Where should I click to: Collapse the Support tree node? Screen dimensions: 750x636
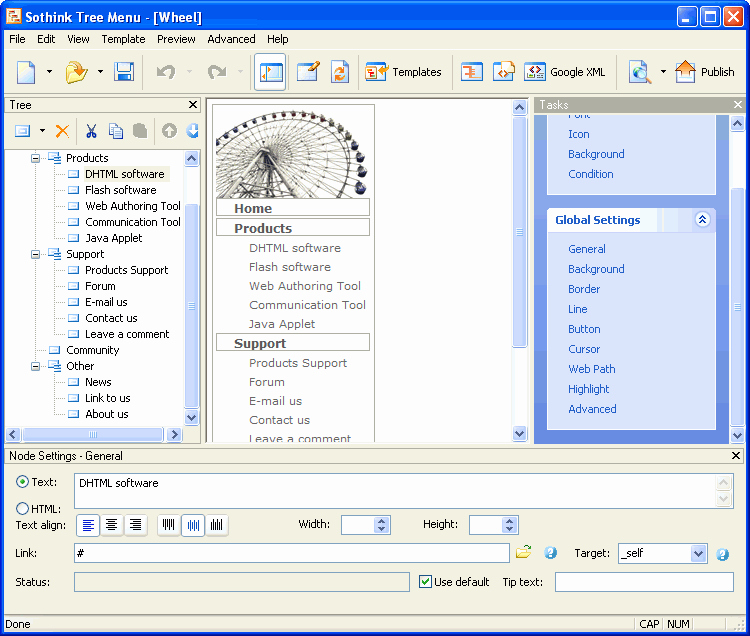[x=35, y=254]
